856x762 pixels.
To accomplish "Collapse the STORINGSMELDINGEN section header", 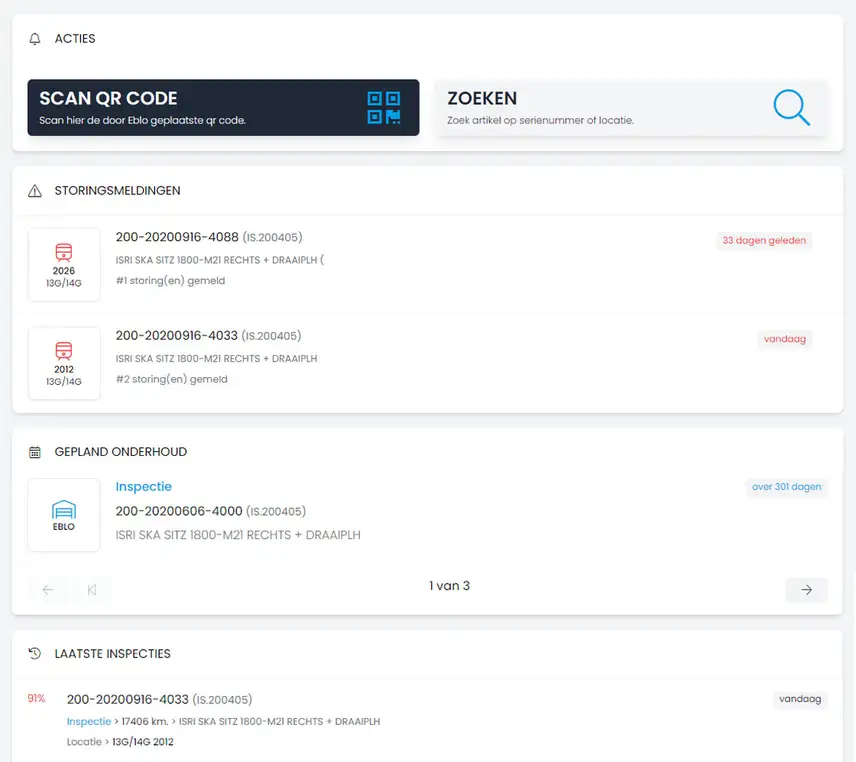I will pyautogui.click(x=117, y=190).
